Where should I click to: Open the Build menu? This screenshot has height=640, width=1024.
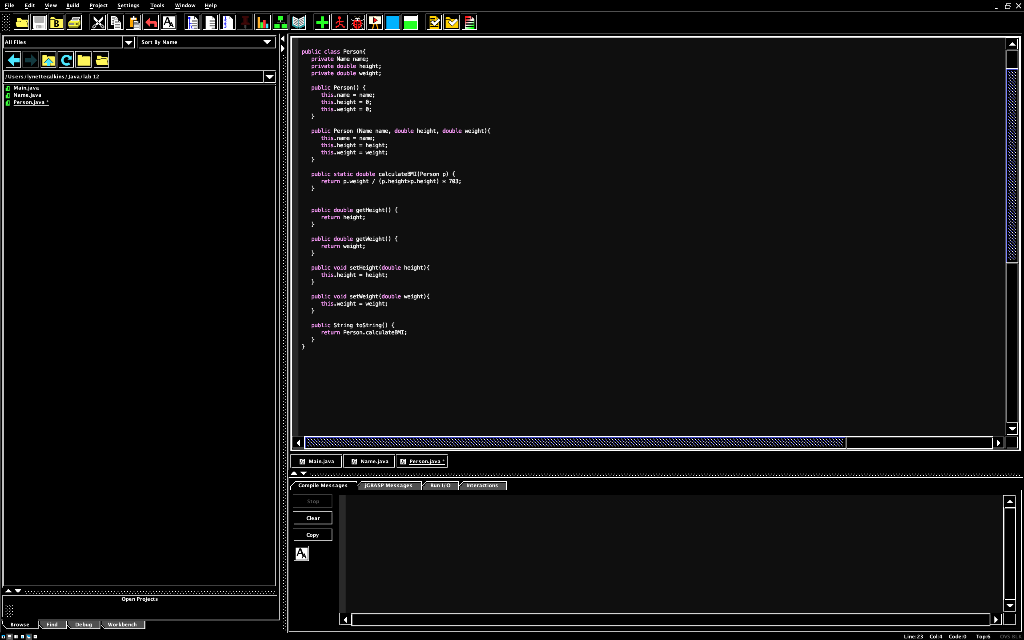pyautogui.click(x=72, y=5)
